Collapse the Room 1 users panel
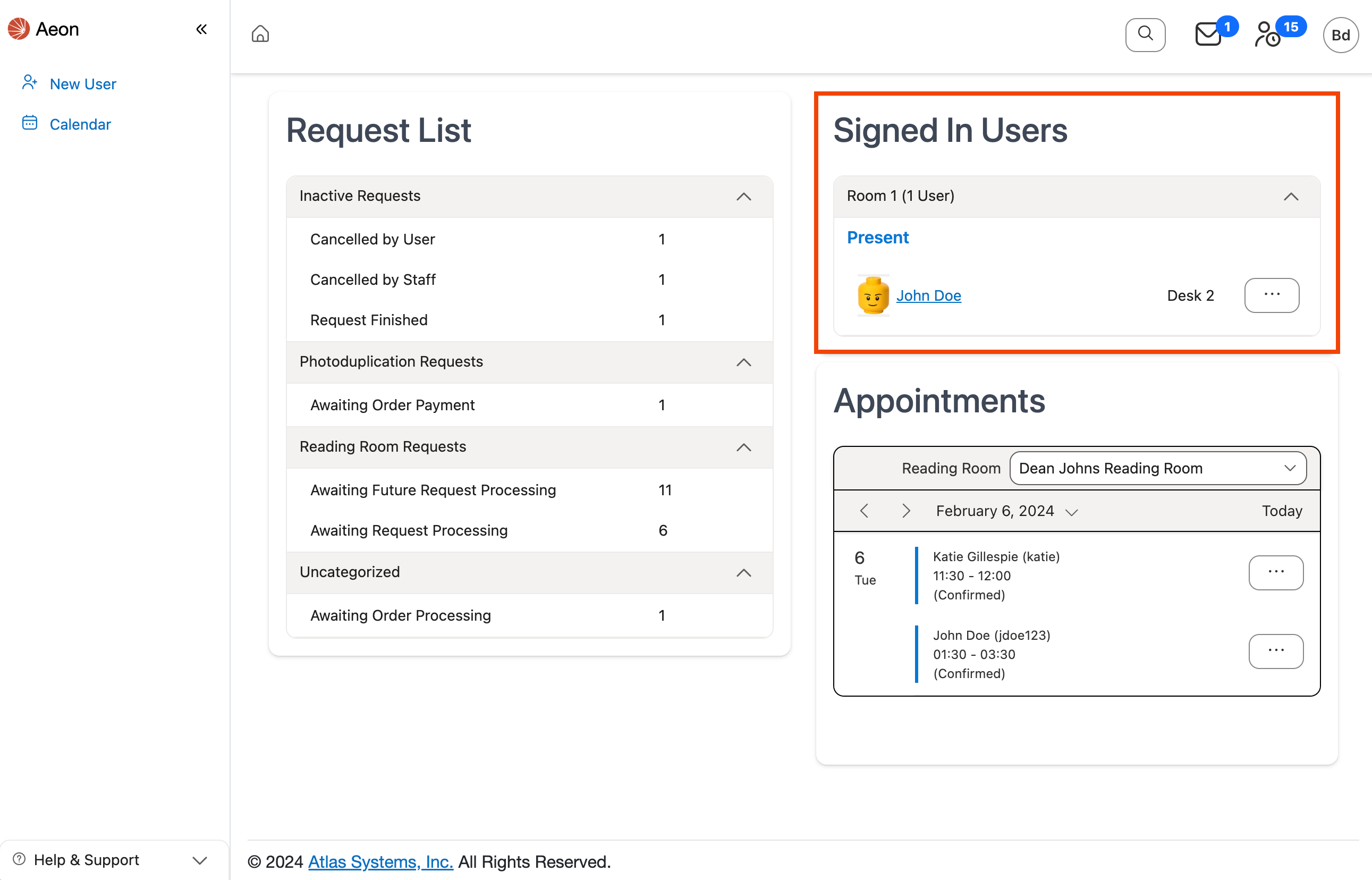The image size is (1372, 880). tap(1290, 197)
